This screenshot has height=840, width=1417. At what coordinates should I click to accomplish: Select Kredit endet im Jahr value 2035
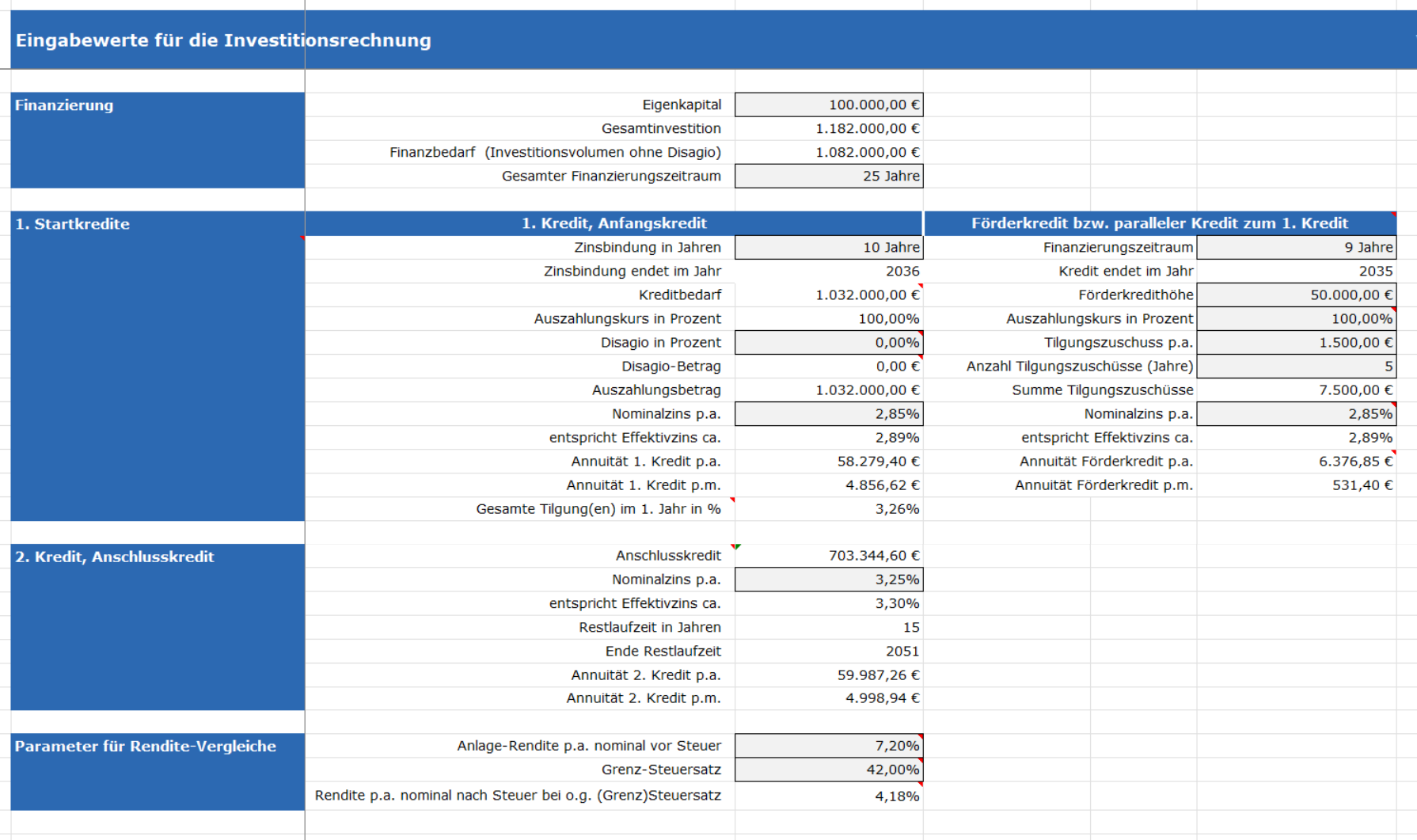pos(1376,271)
